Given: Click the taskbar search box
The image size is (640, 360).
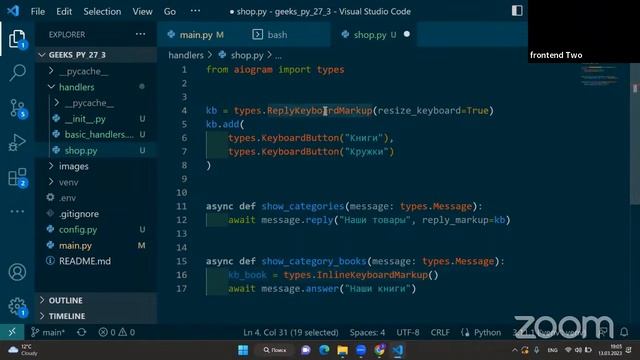Looking at the screenshot, I should [x=274, y=350].
